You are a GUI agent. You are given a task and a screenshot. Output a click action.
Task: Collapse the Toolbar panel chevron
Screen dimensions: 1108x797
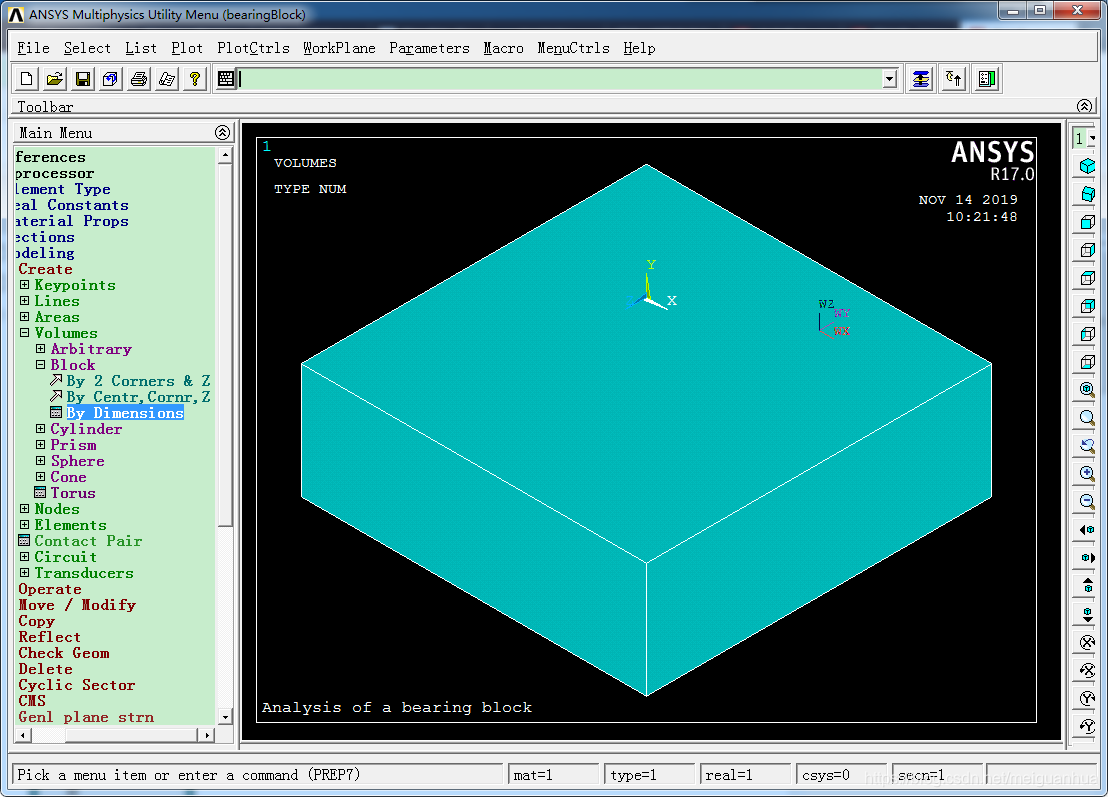point(1085,106)
